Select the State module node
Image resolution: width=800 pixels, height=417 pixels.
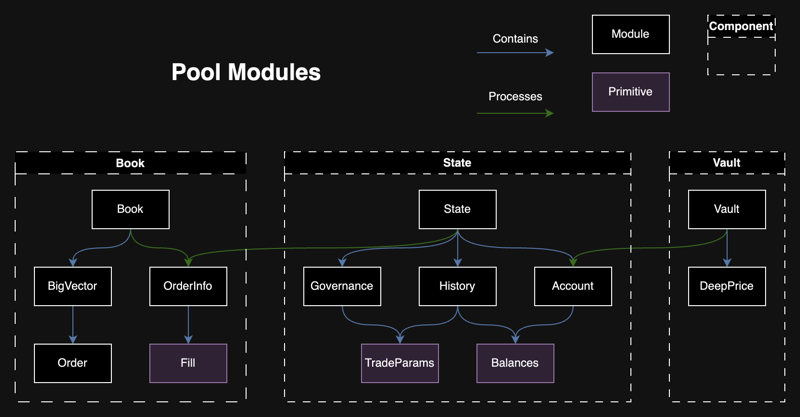457,209
